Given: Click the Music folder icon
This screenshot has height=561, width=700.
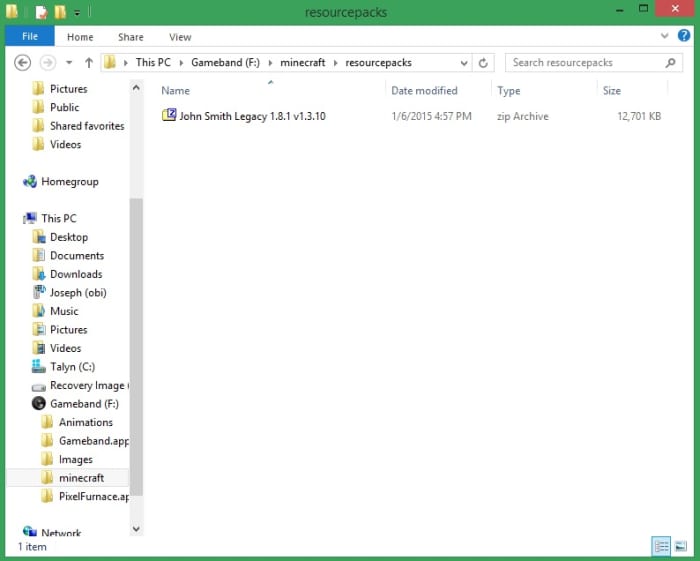Looking at the screenshot, I should point(39,311).
